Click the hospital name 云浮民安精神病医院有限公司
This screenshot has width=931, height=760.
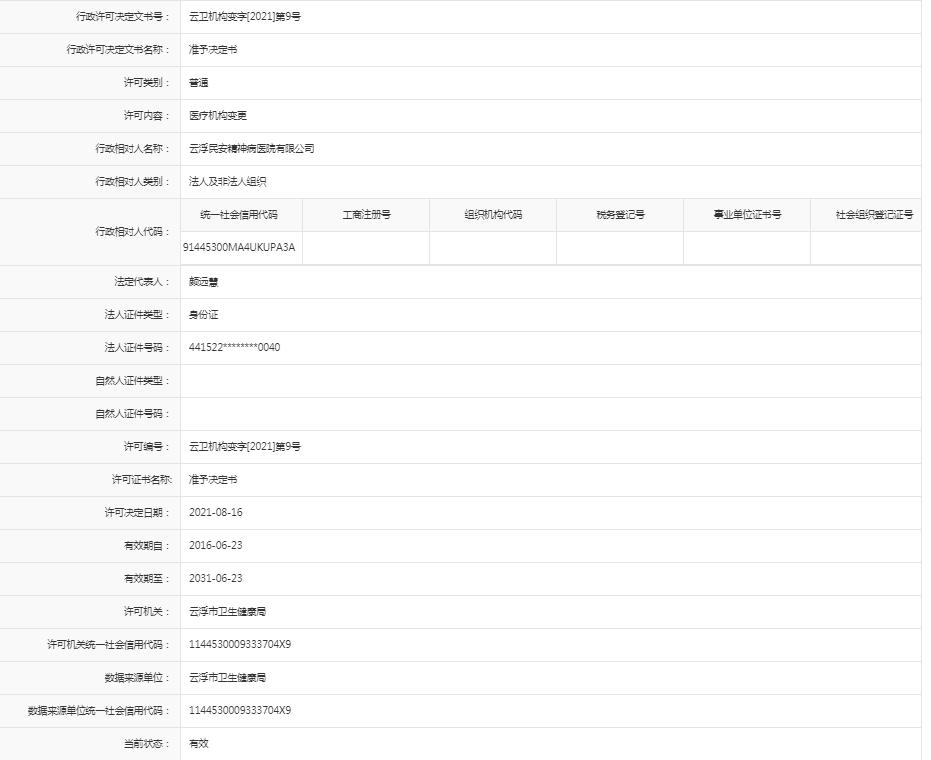click(x=249, y=148)
